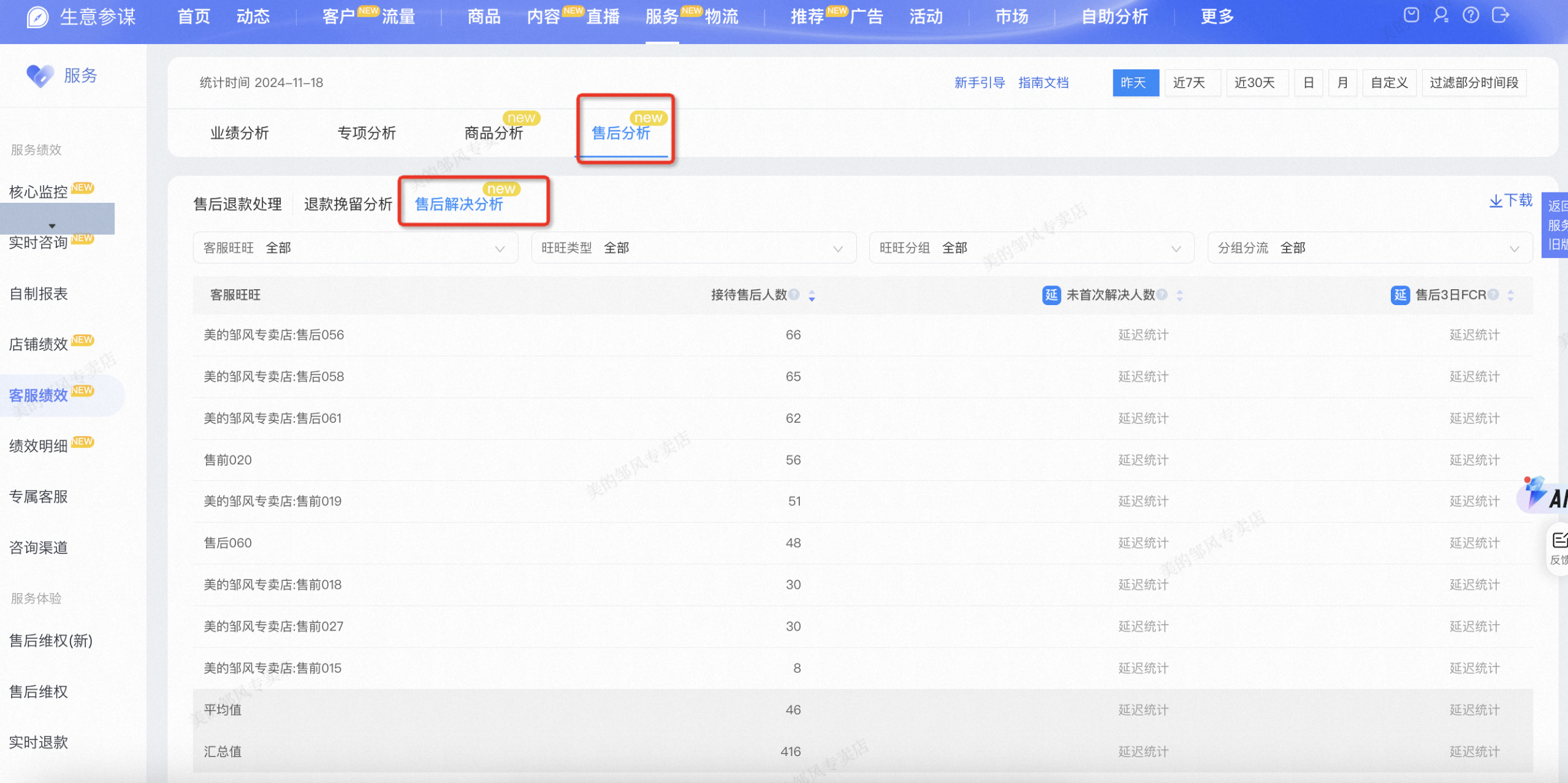Viewport: 1568px width, 783px height.
Task: Click the help icon beside 未首次解决人数
Action: (1162, 295)
